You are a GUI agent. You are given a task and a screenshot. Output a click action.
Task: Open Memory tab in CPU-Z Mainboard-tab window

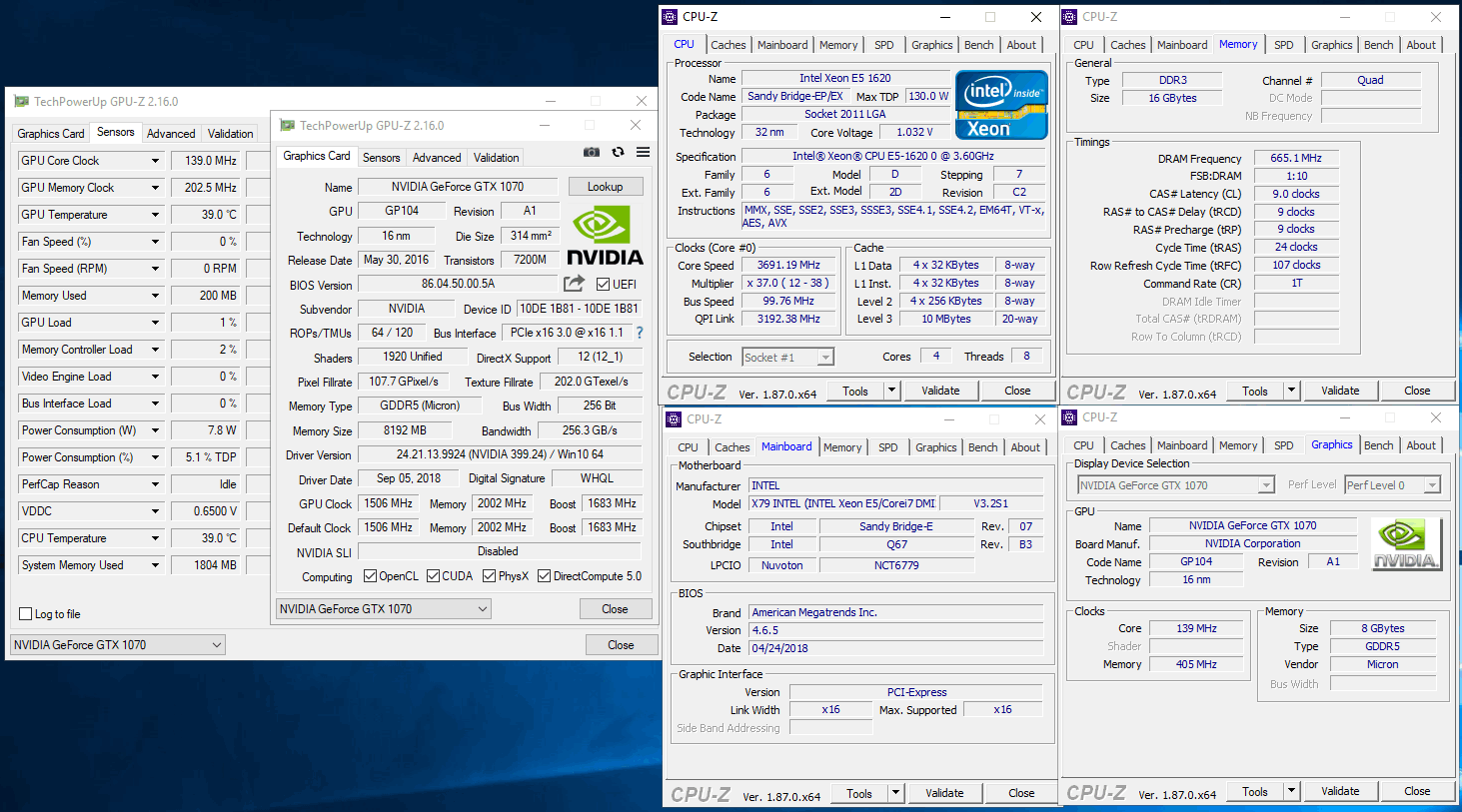coord(841,447)
